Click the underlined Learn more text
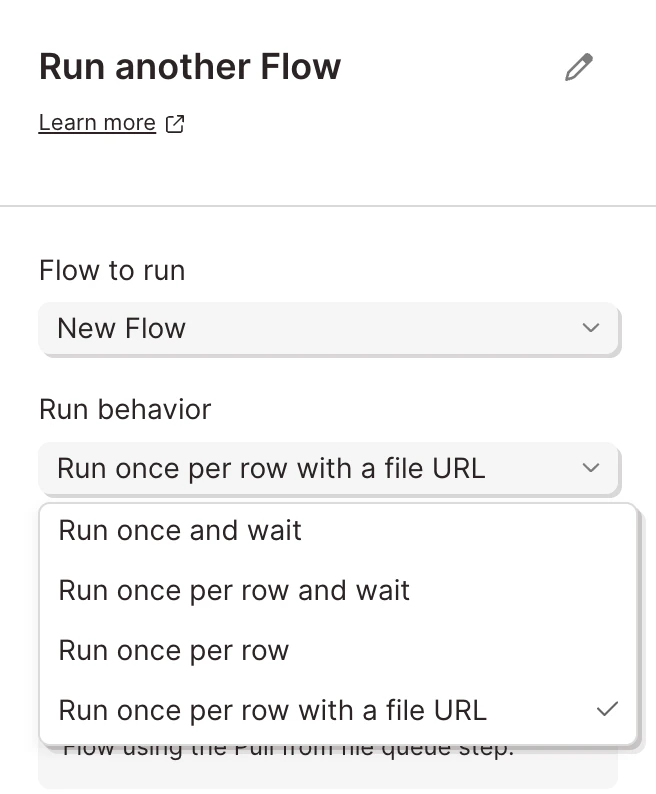The image size is (656, 794). [x=97, y=123]
